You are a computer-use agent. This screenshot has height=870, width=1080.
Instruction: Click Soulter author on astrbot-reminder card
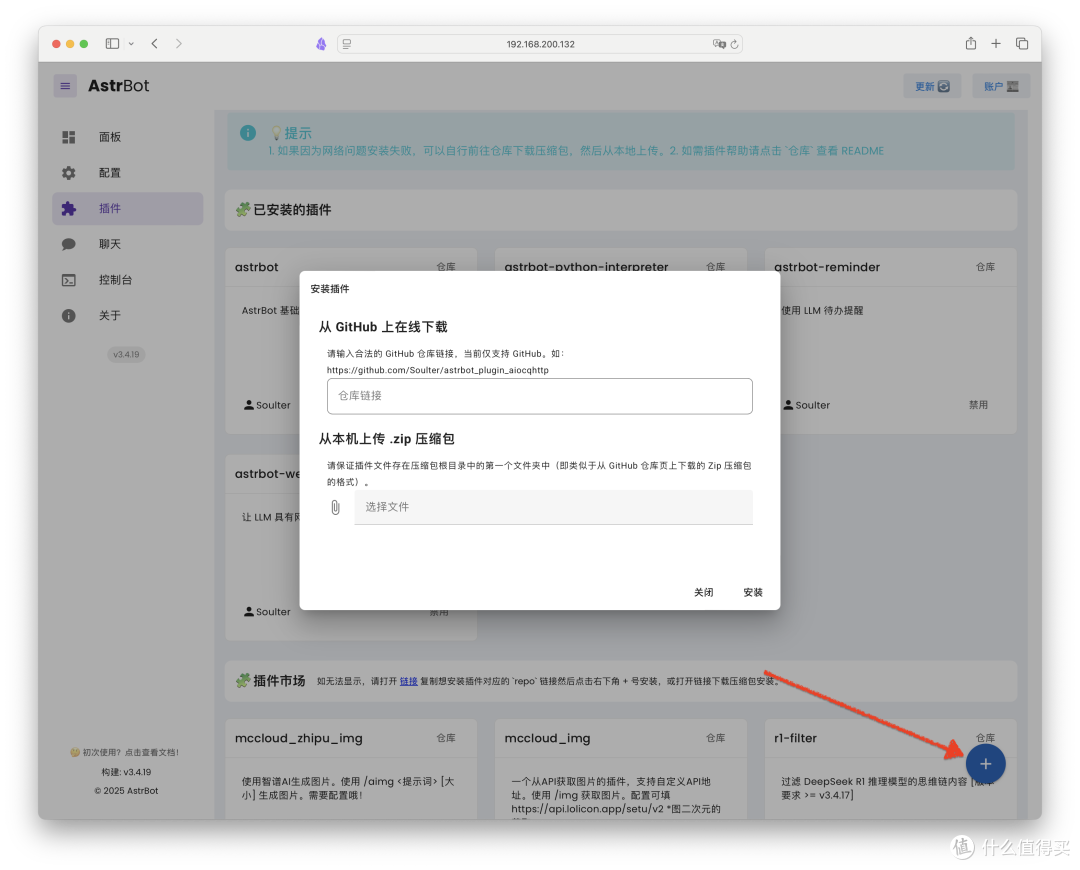point(807,405)
